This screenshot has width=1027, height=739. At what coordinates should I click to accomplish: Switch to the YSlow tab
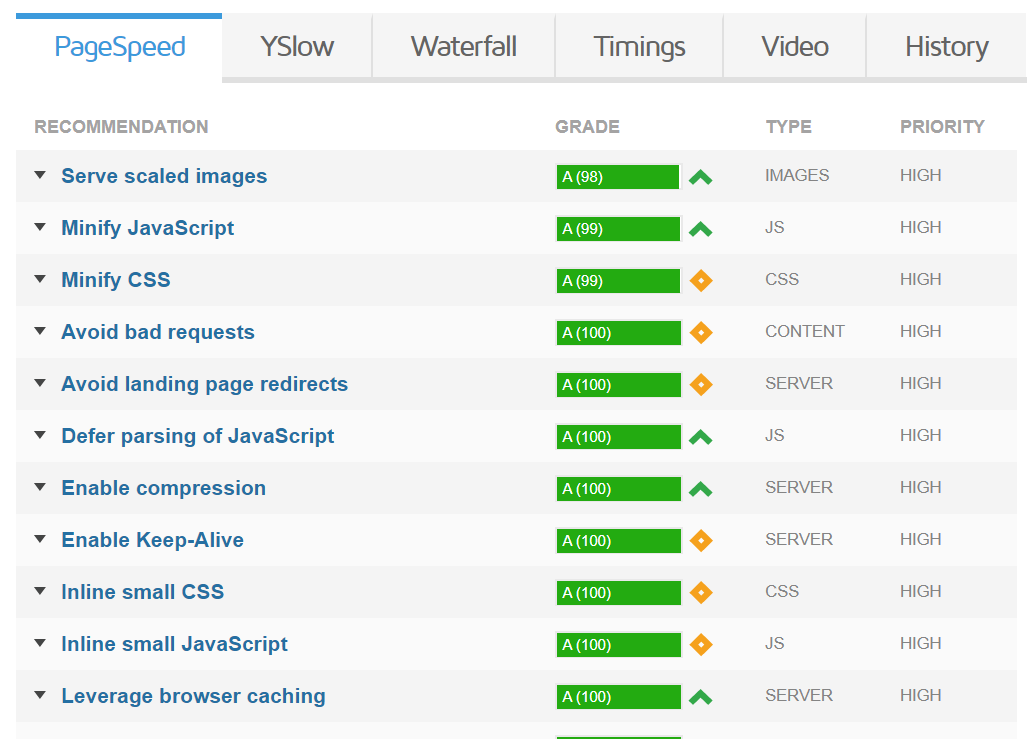[297, 46]
